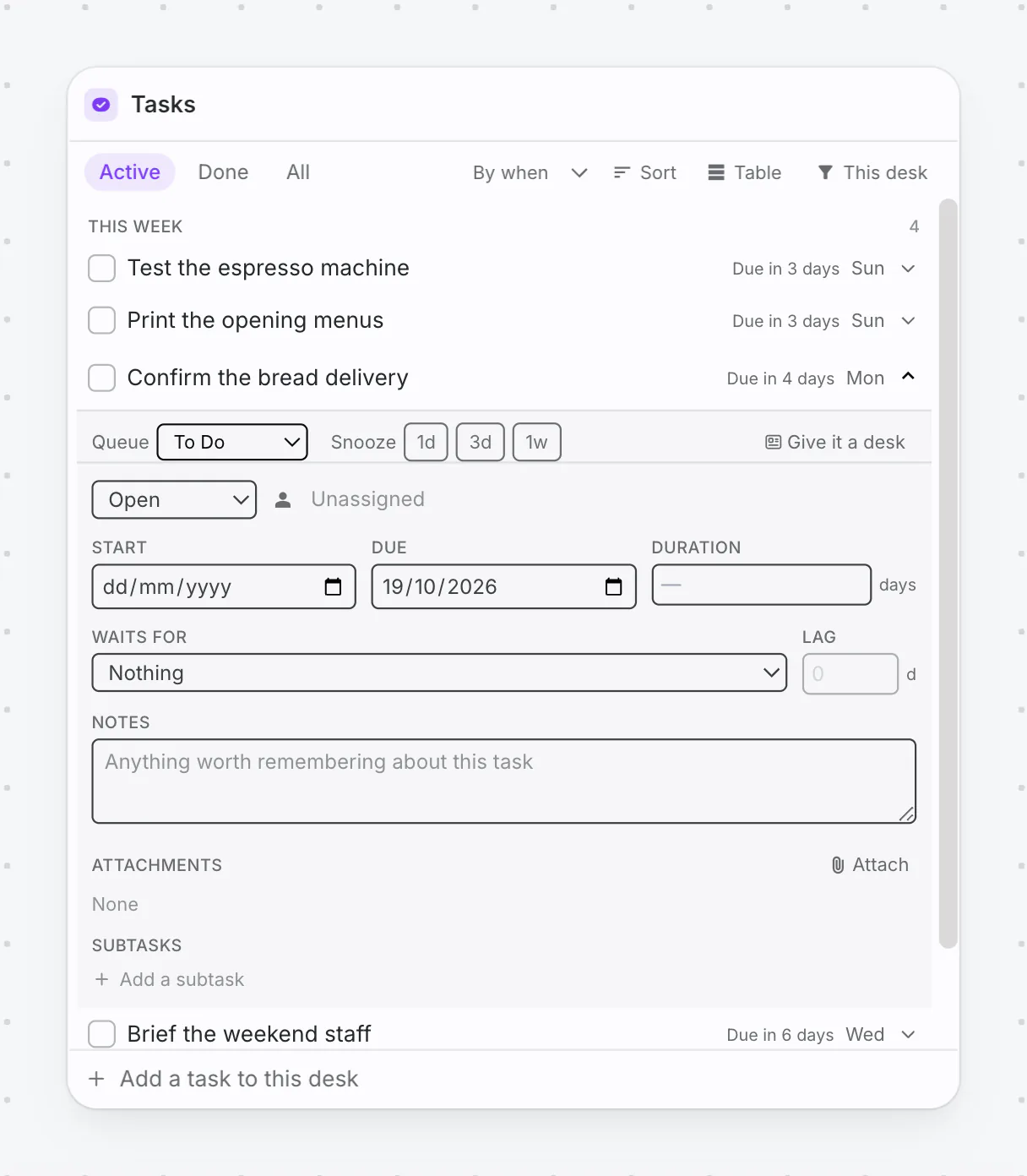
Task: Click the paperclip Attach icon
Action: pos(838,865)
